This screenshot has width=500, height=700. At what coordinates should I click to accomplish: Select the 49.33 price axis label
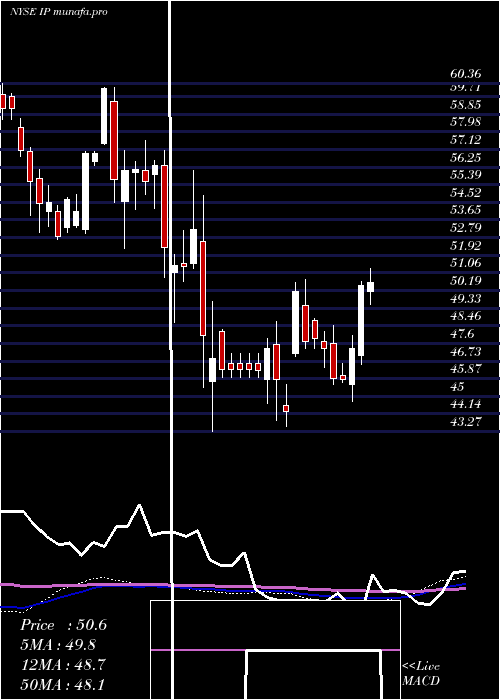465,298
